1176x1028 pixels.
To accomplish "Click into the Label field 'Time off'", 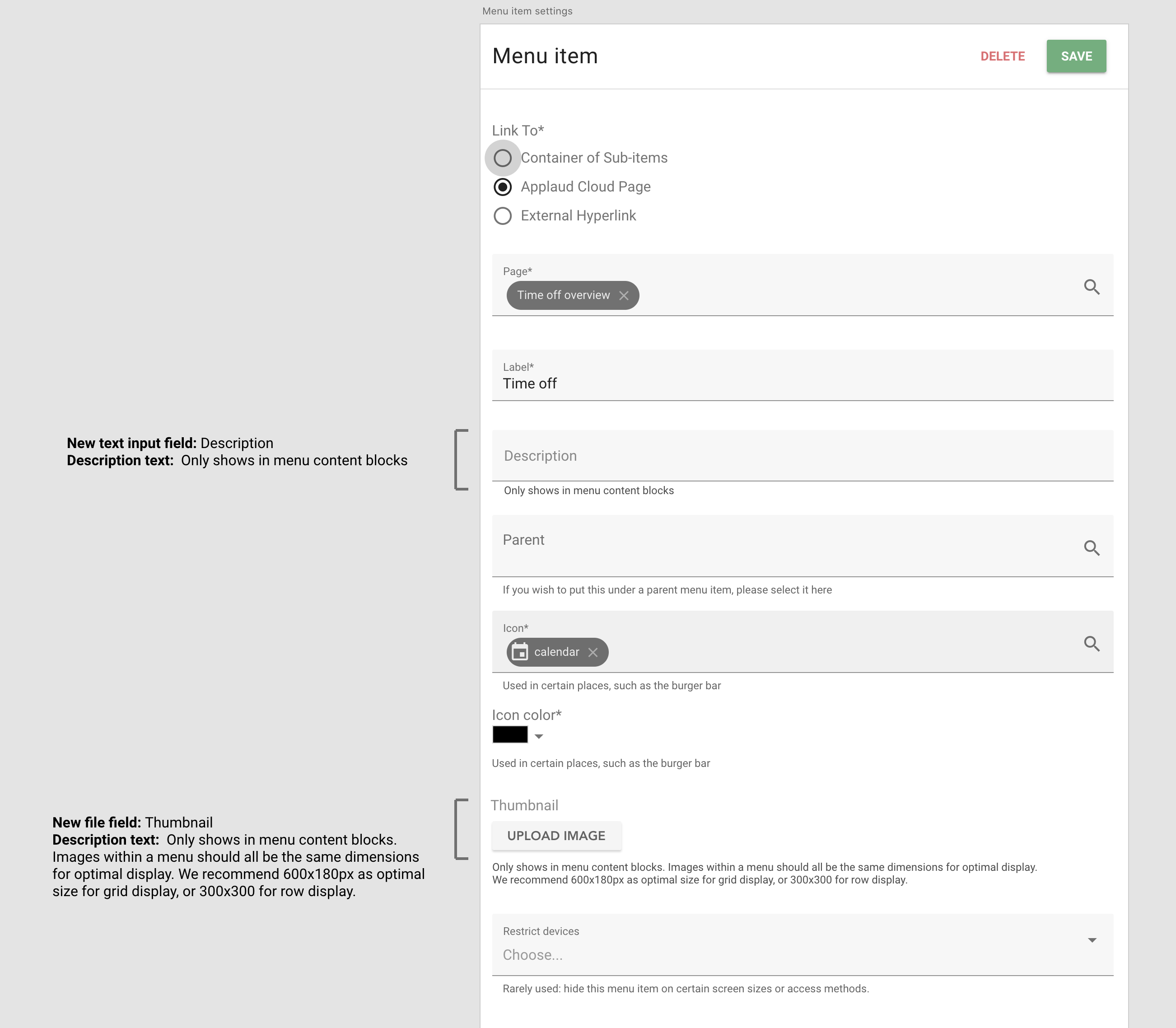I will 802,383.
